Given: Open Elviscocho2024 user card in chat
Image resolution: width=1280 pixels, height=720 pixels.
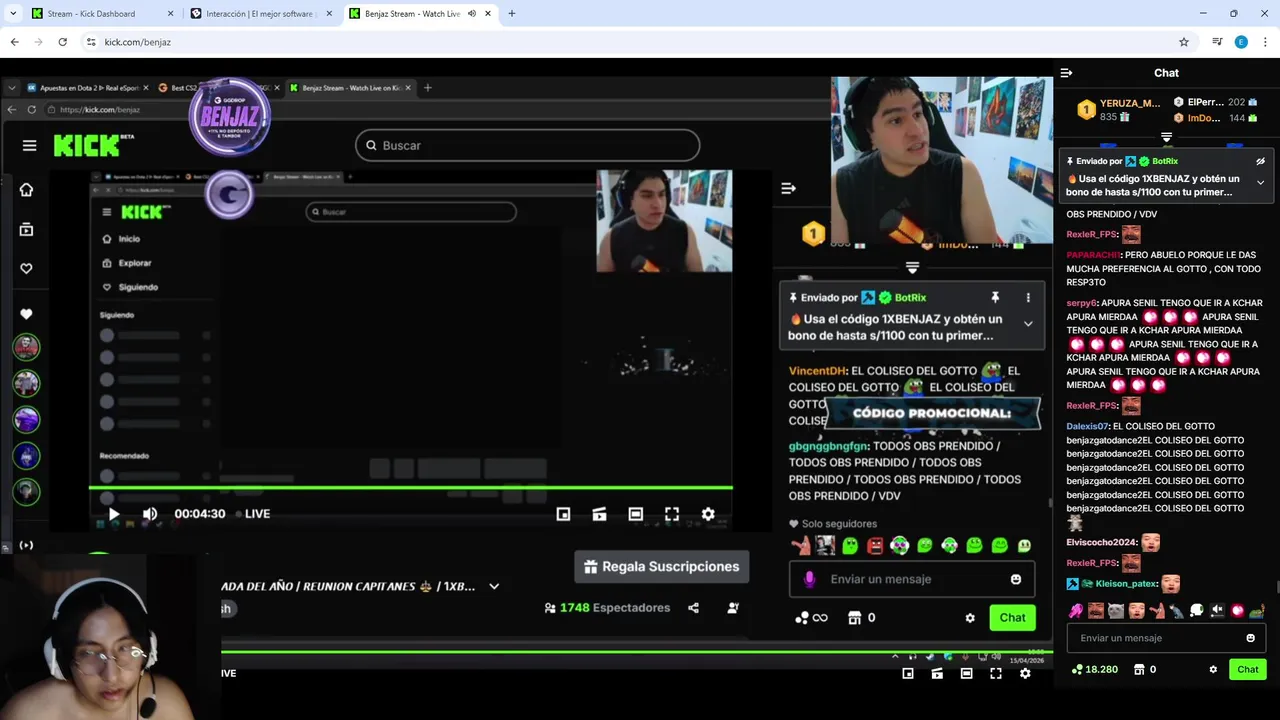Looking at the screenshot, I should 1101,543.
